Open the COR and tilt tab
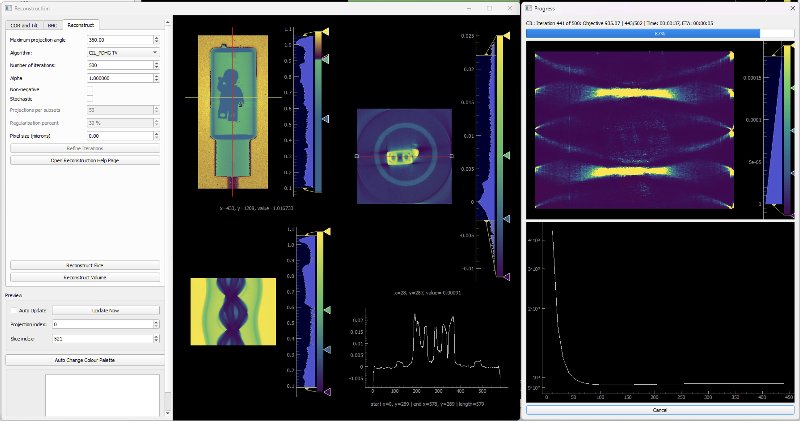 pos(24,25)
